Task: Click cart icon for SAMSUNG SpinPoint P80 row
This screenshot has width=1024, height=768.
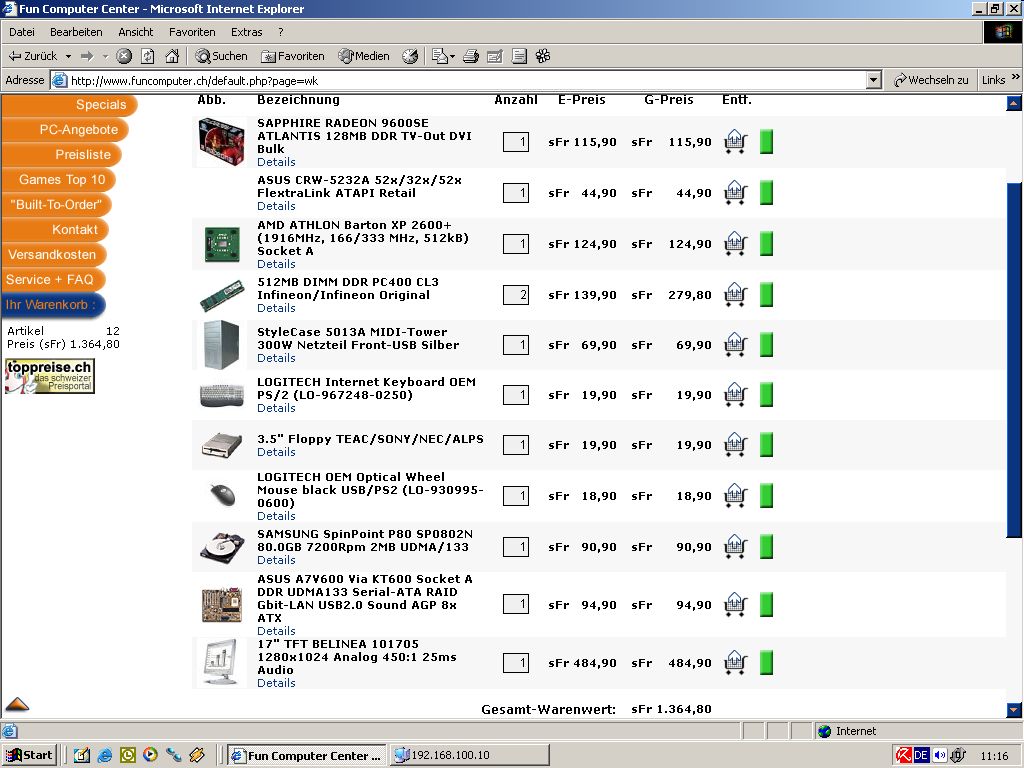Action: (x=736, y=547)
